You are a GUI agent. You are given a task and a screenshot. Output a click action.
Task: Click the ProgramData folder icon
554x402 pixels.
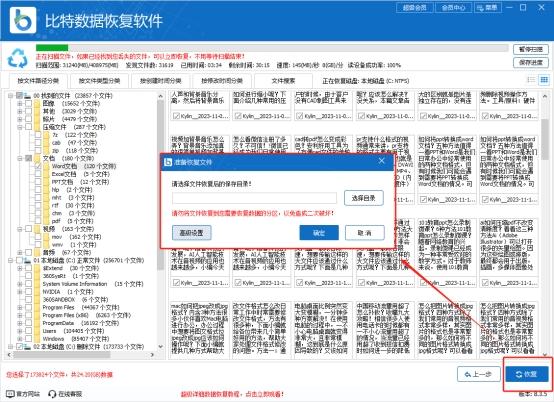click(x=37, y=323)
